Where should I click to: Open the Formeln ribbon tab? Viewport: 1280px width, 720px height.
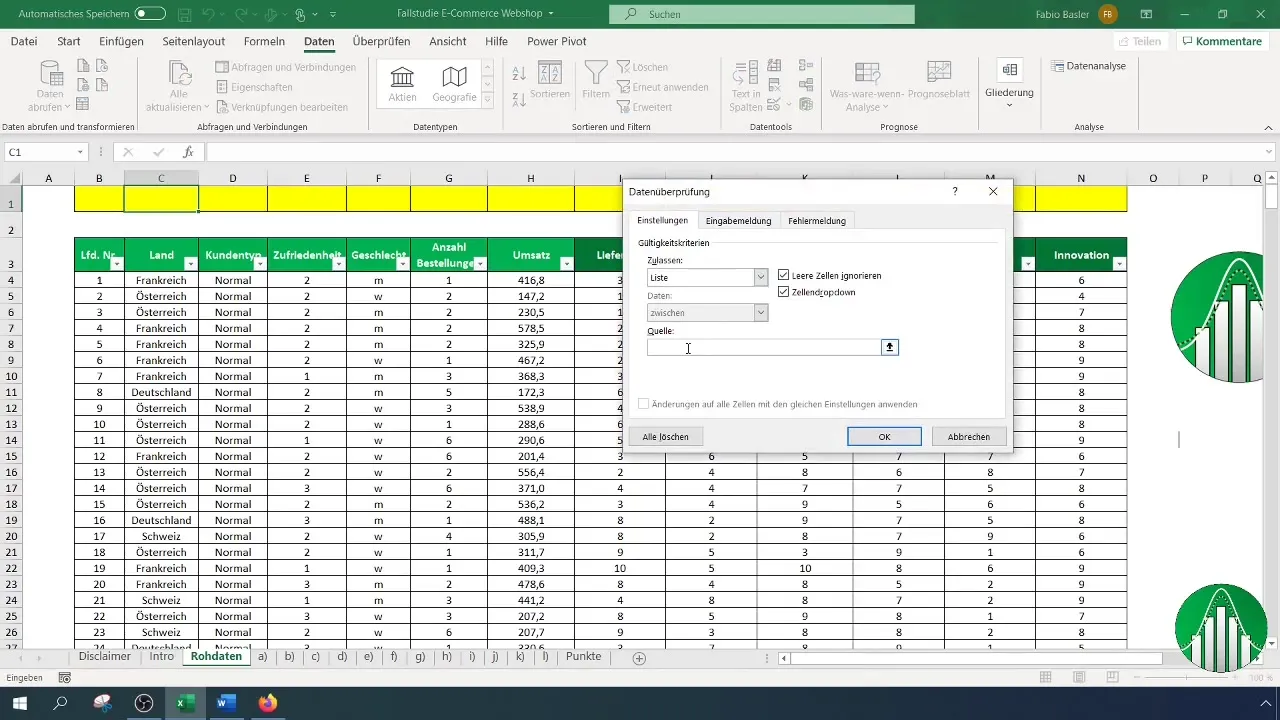264,41
